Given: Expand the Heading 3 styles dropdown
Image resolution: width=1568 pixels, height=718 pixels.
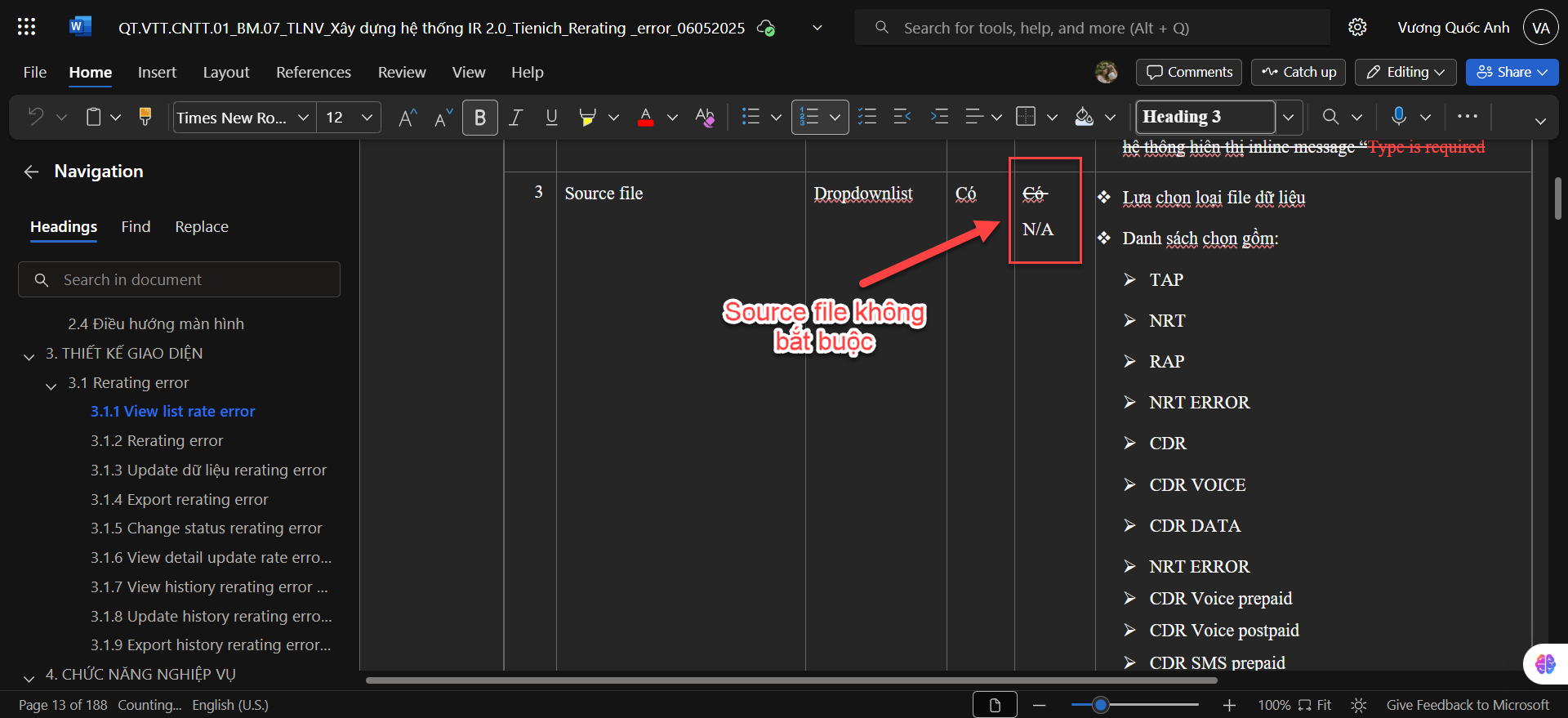Looking at the screenshot, I should (1288, 118).
